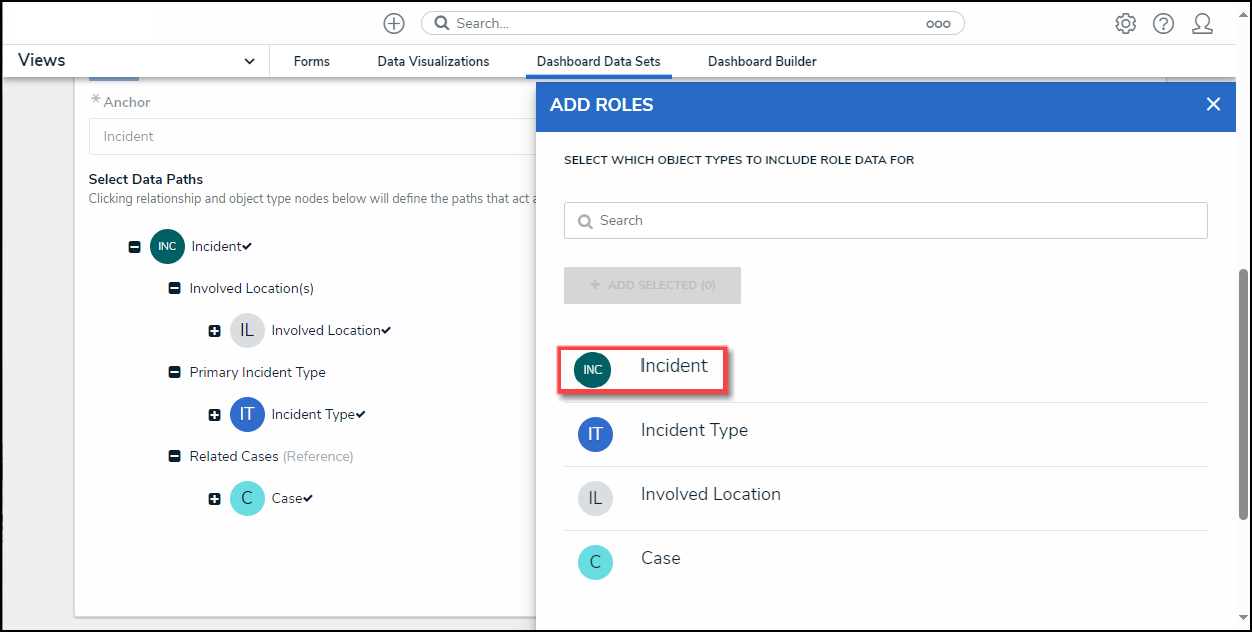1252x632 pixels.
Task: Close the Add Roles panel
Action: point(1213,105)
